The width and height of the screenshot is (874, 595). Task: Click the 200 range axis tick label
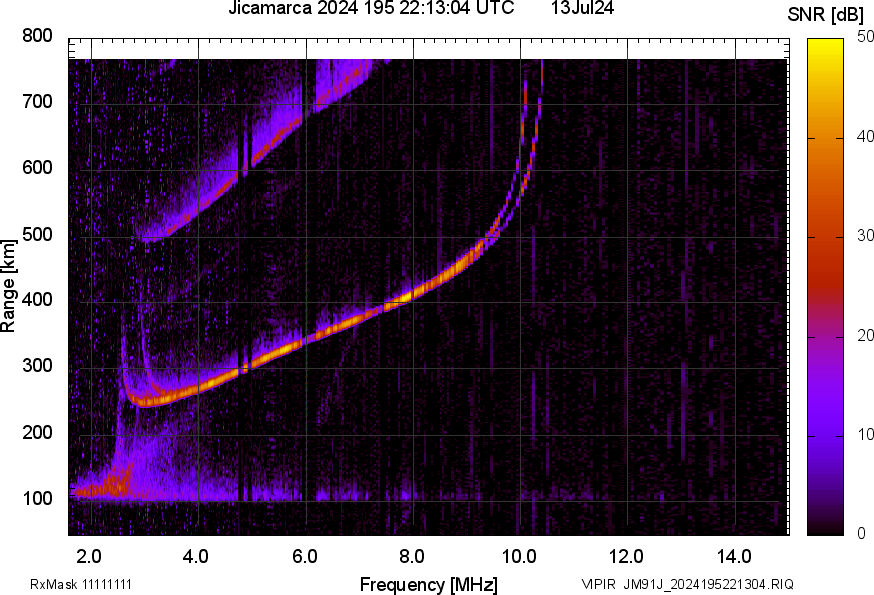coord(37,432)
